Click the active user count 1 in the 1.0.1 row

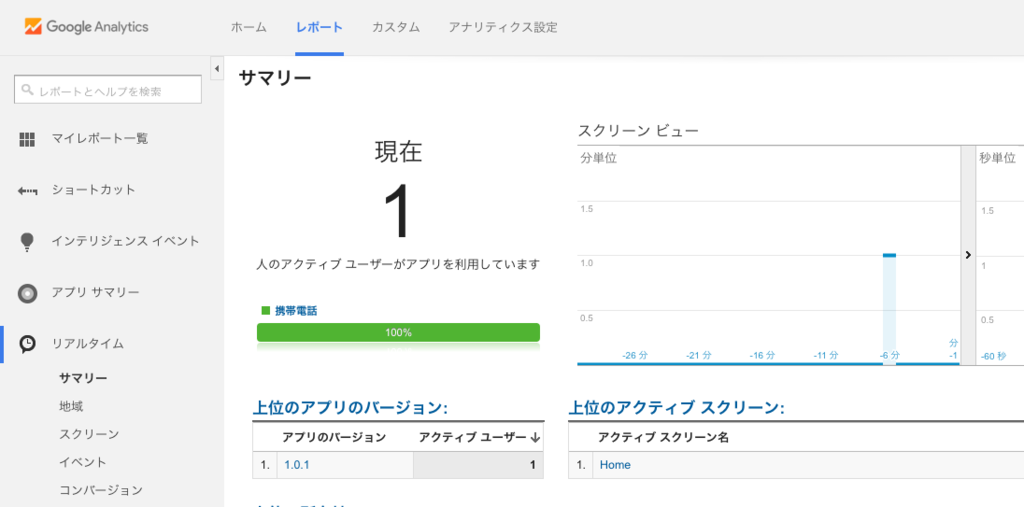(532, 465)
